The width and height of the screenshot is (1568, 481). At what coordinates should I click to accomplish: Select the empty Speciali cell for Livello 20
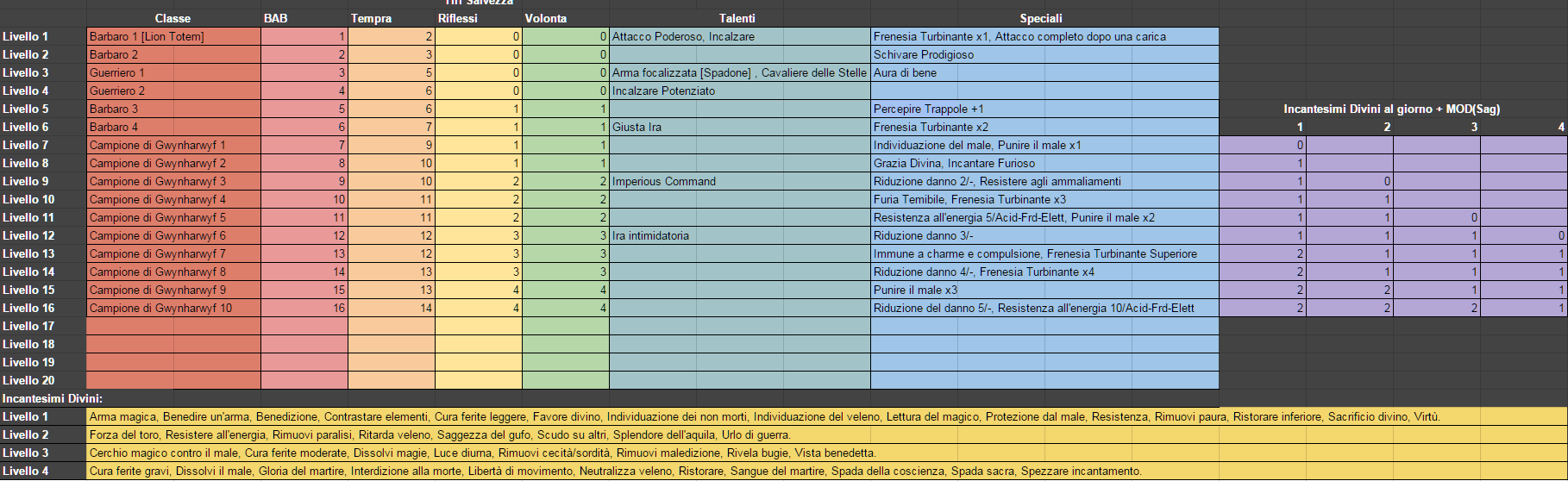point(1044,380)
